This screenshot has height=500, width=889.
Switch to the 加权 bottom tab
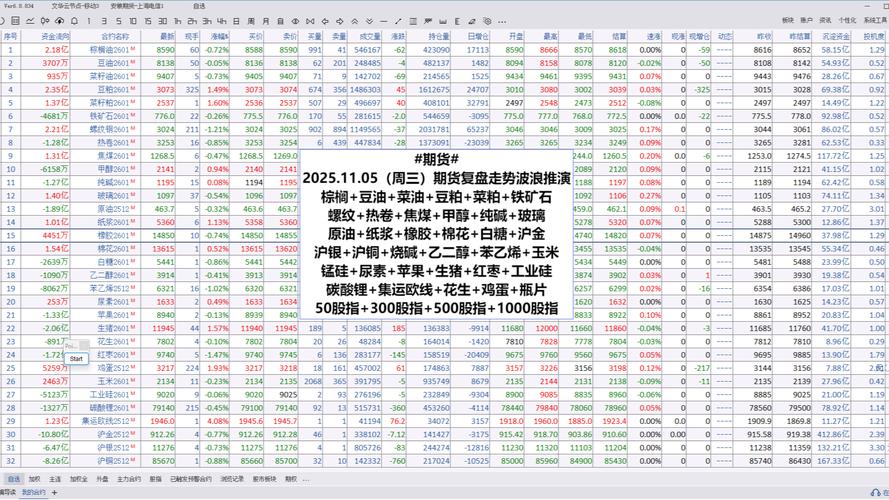coord(35,479)
